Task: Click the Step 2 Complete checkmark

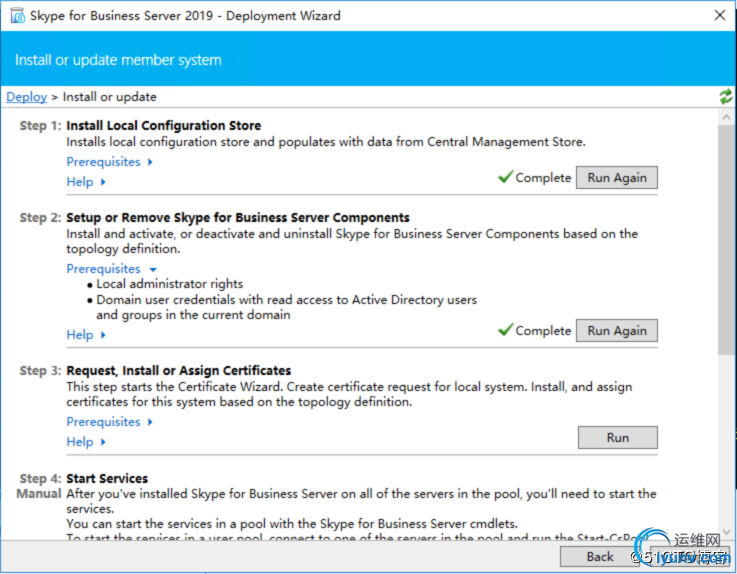Action: coord(505,330)
